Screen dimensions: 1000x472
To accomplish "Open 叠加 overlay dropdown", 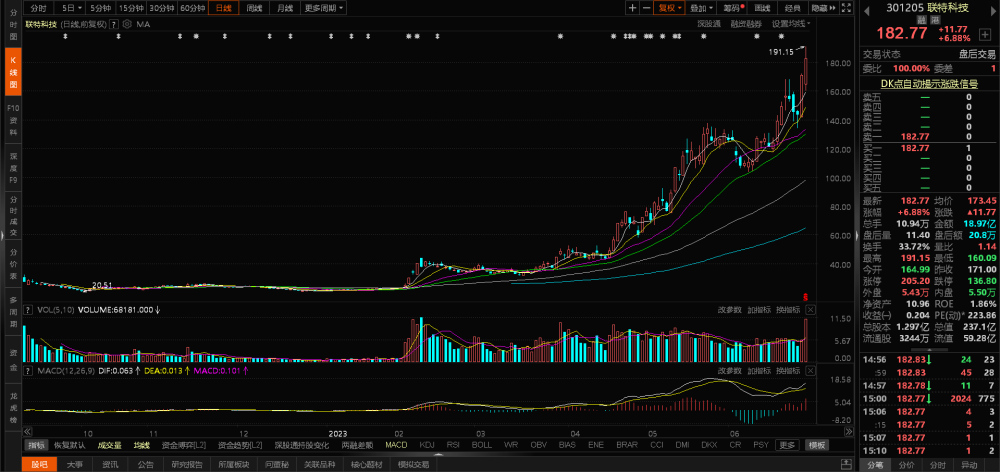I will 701,8.
